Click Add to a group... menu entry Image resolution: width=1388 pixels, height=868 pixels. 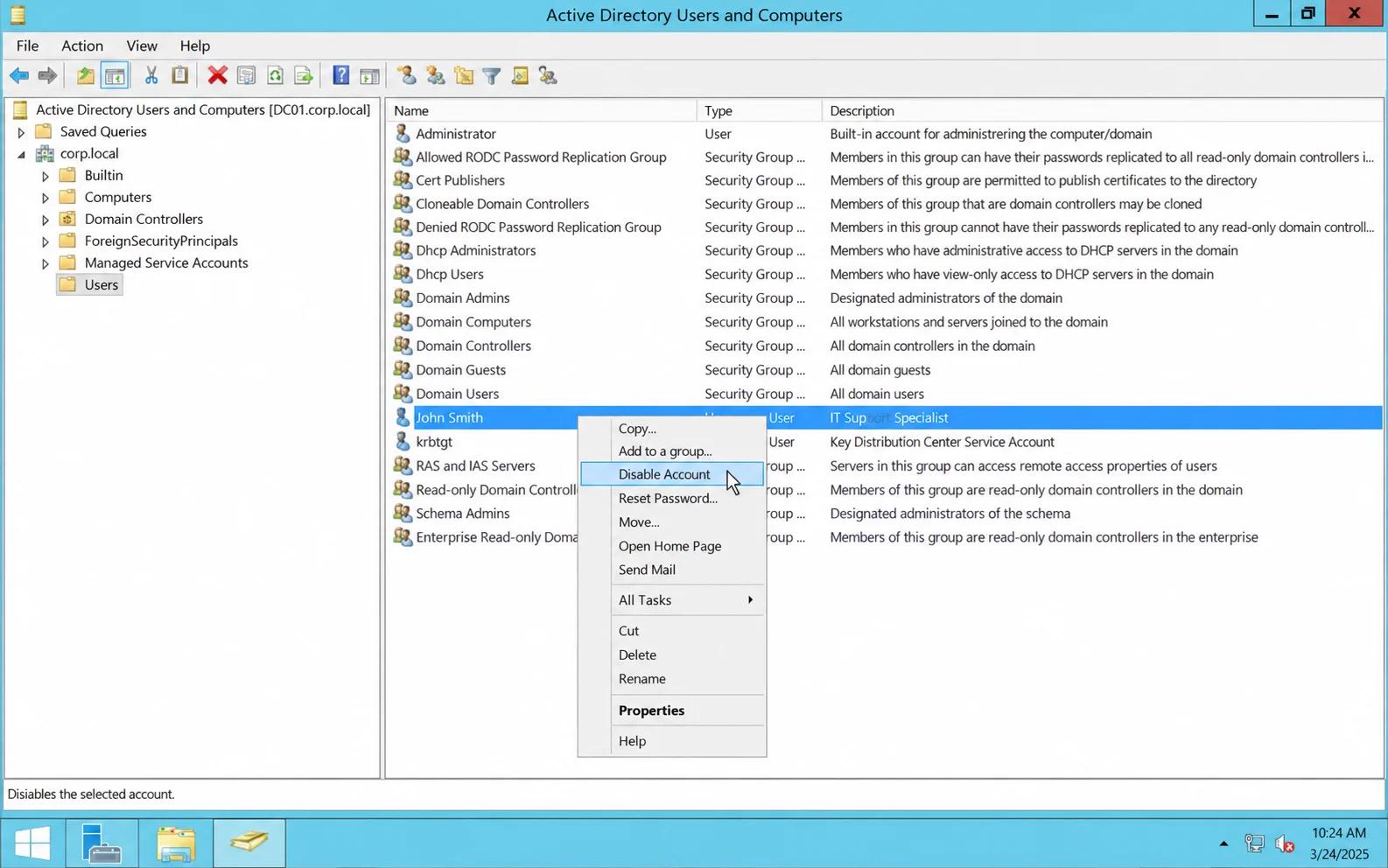tap(672, 451)
